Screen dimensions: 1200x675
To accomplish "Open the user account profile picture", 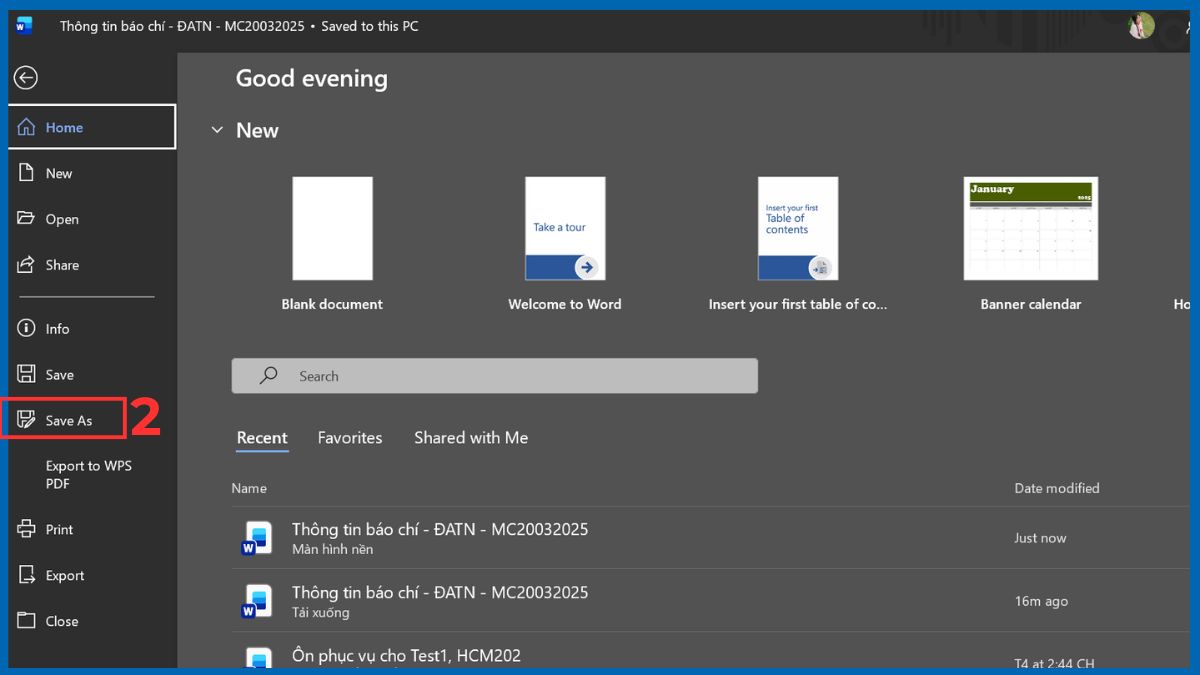I will (x=1141, y=26).
